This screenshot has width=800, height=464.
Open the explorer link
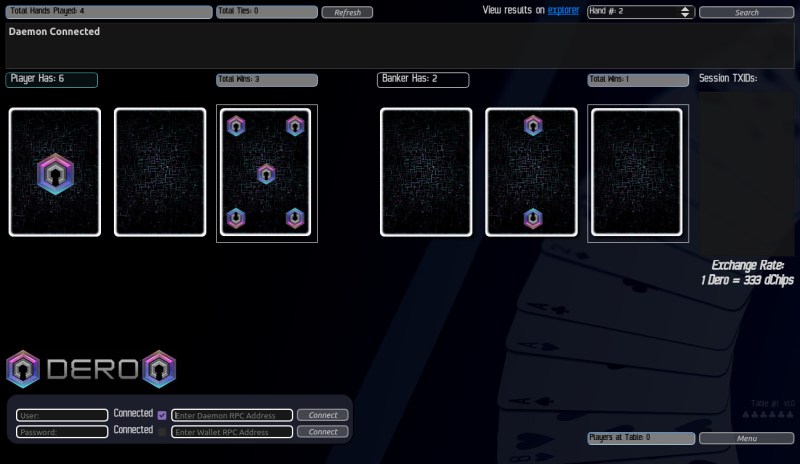pos(563,10)
